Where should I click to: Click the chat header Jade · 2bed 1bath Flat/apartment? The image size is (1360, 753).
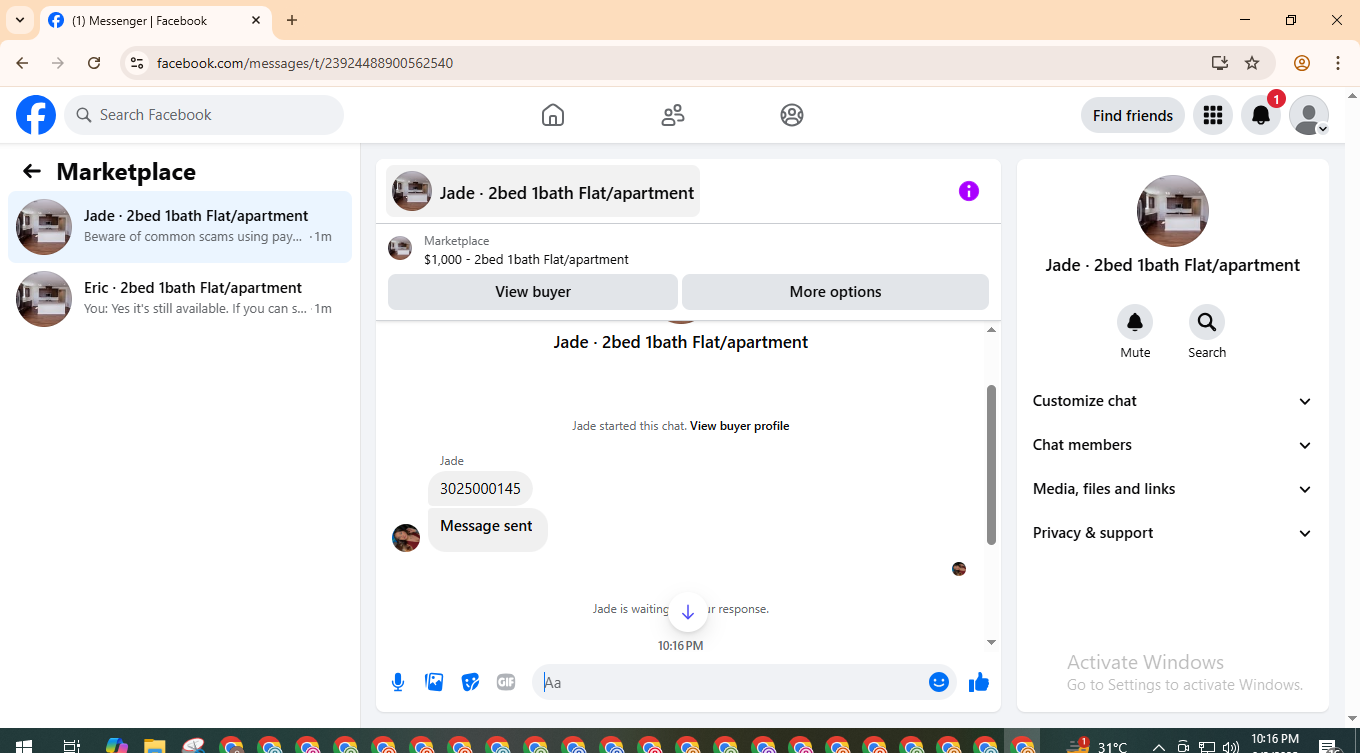click(543, 191)
